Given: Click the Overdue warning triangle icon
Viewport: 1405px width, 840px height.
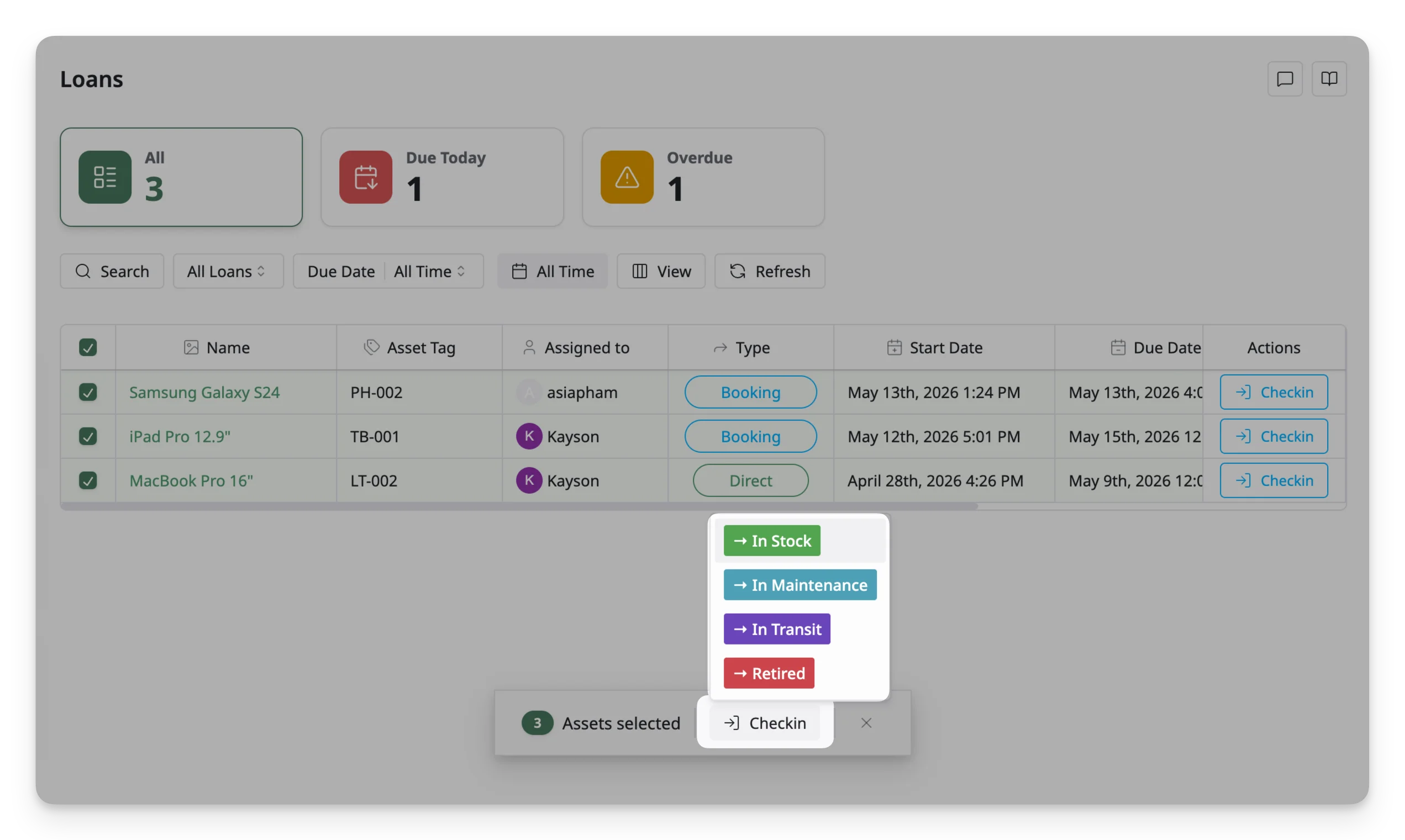Looking at the screenshot, I should click(627, 177).
